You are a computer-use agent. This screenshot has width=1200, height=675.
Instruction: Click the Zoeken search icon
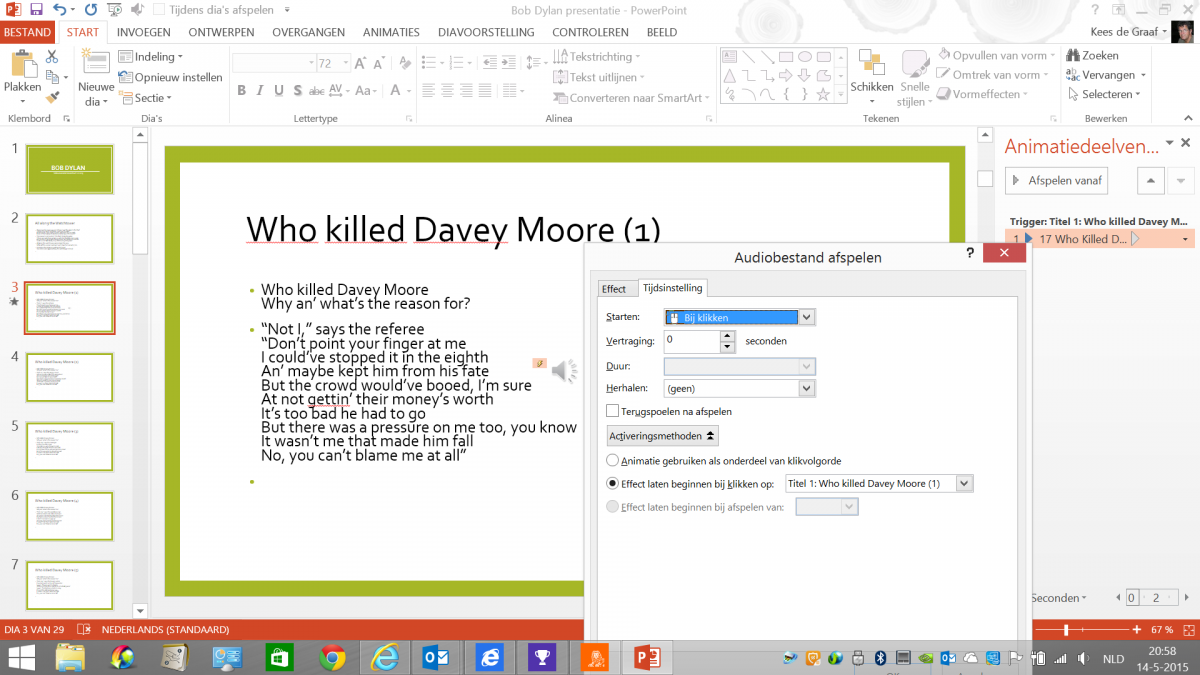point(1073,56)
